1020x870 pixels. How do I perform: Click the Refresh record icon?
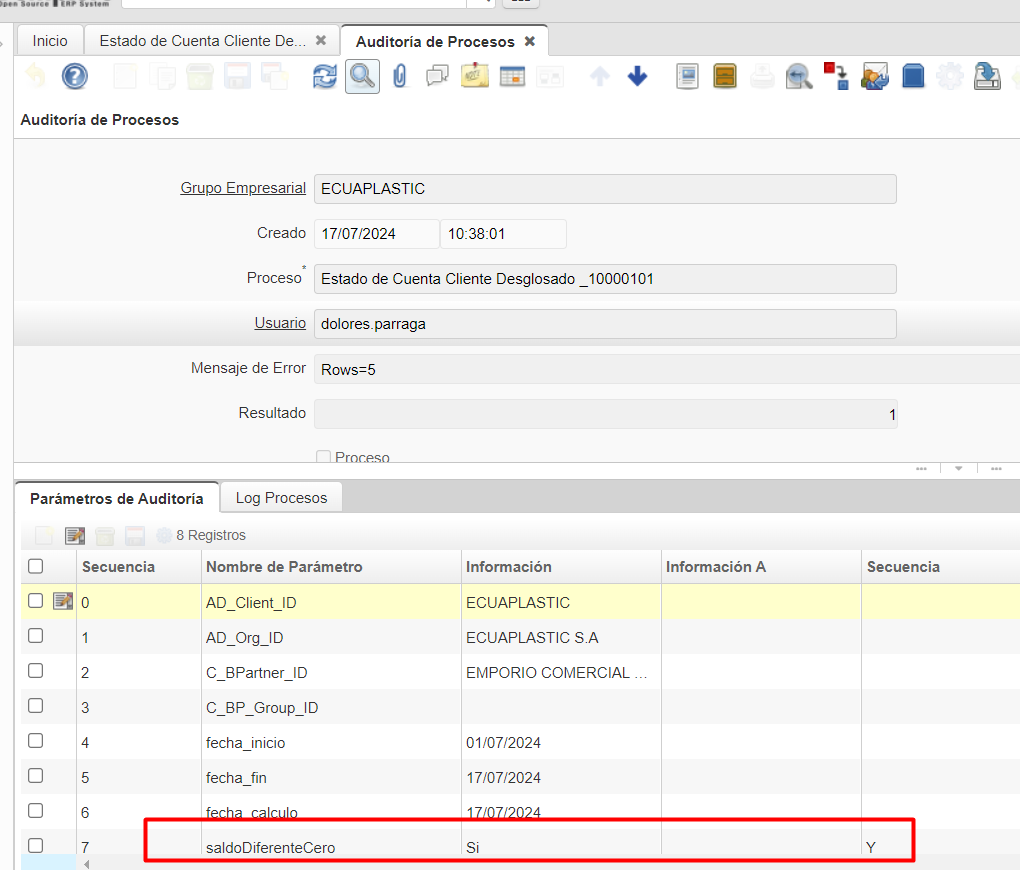coord(325,76)
